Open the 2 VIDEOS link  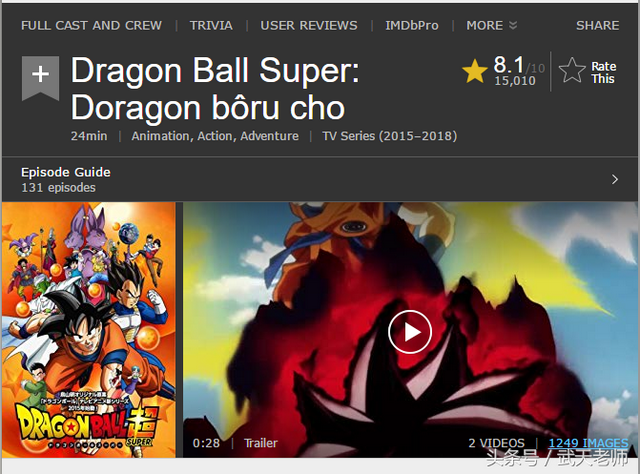point(496,443)
